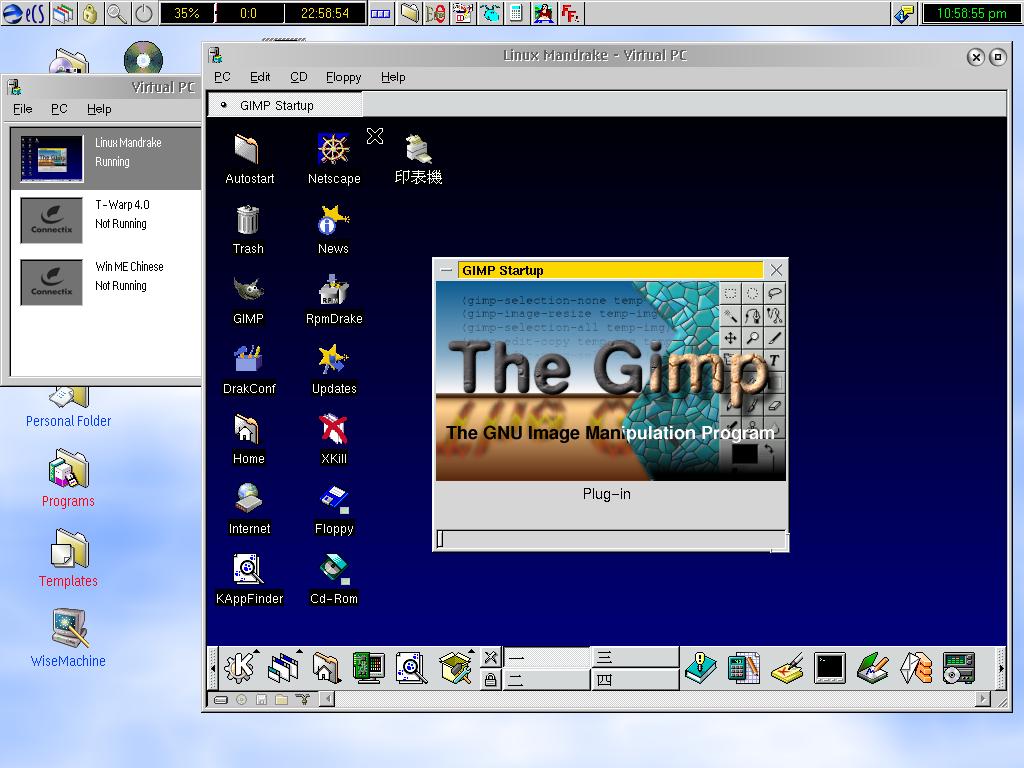Viewport: 1024px width, 768px height.
Task: Open the toolbox utilities icon in KDE panel
Action: click(455, 667)
